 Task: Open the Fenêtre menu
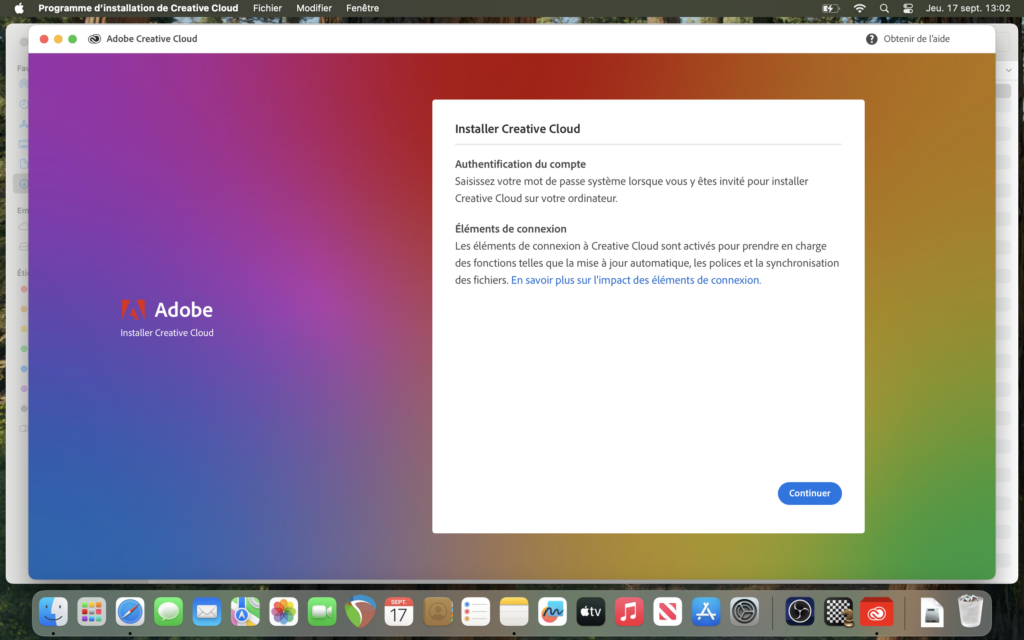coord(362,8)
